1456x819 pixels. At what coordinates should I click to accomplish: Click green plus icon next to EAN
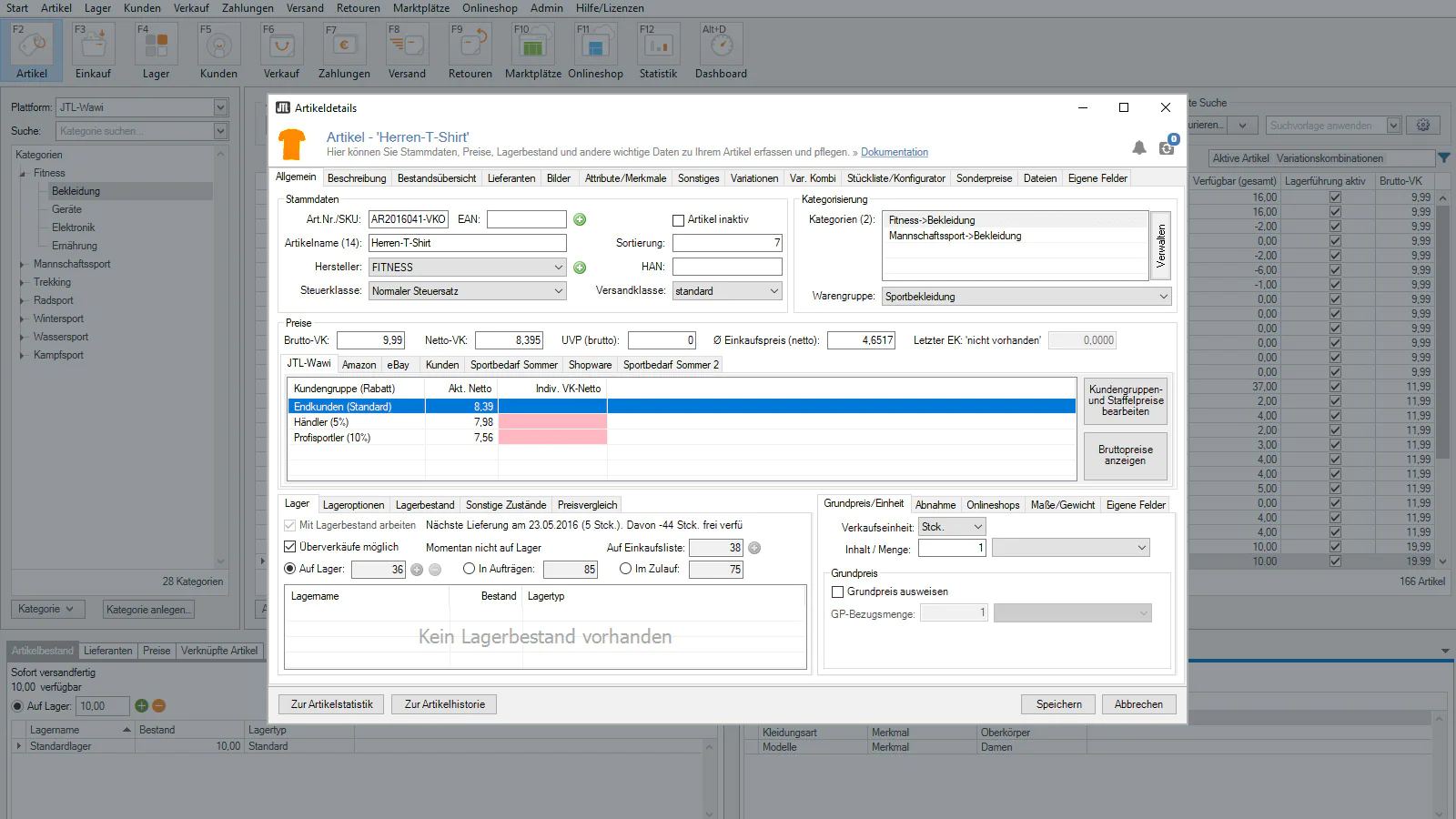[580, 219]
